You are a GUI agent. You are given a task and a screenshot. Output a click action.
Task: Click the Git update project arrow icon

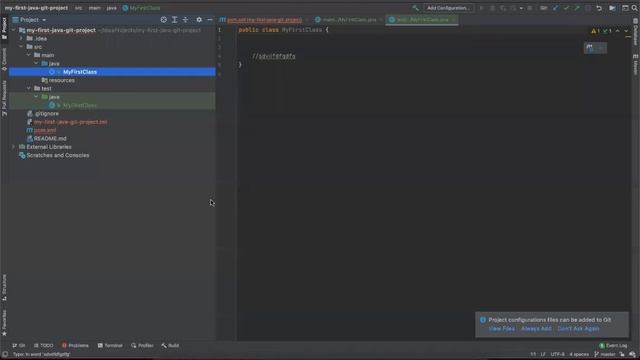(555, 8)
